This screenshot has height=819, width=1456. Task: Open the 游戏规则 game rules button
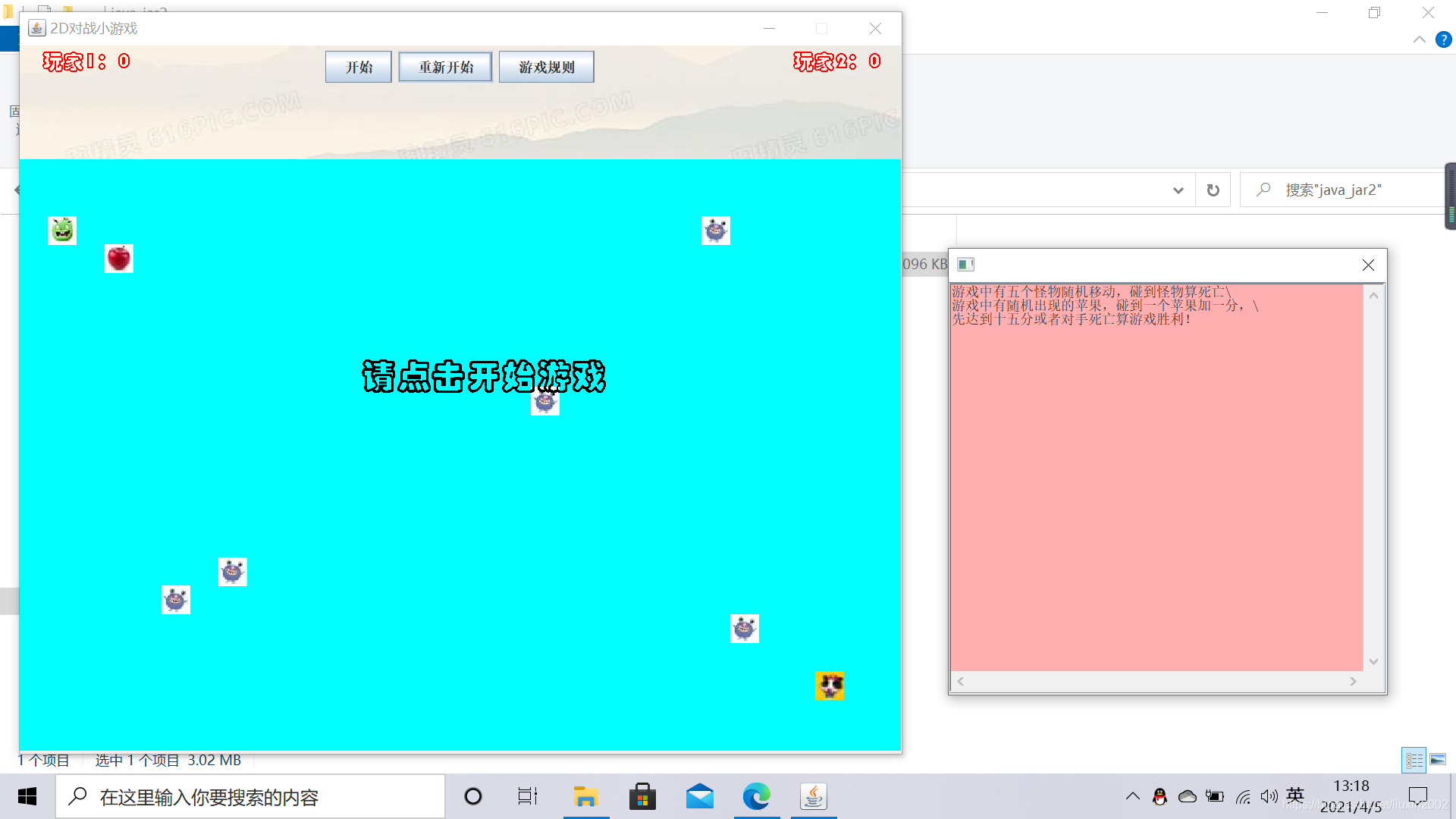coord(547,67)
